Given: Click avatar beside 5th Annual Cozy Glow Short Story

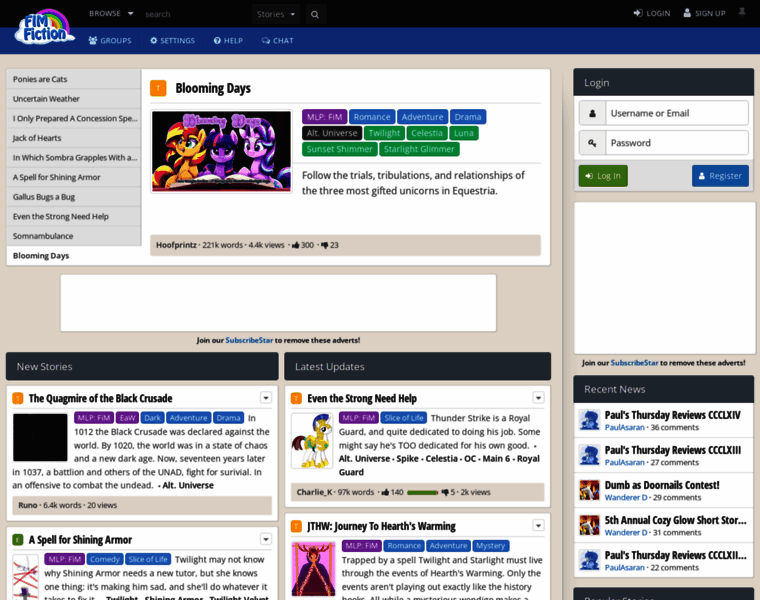Looking at the screenshot, I should click(x=589, y=525).
